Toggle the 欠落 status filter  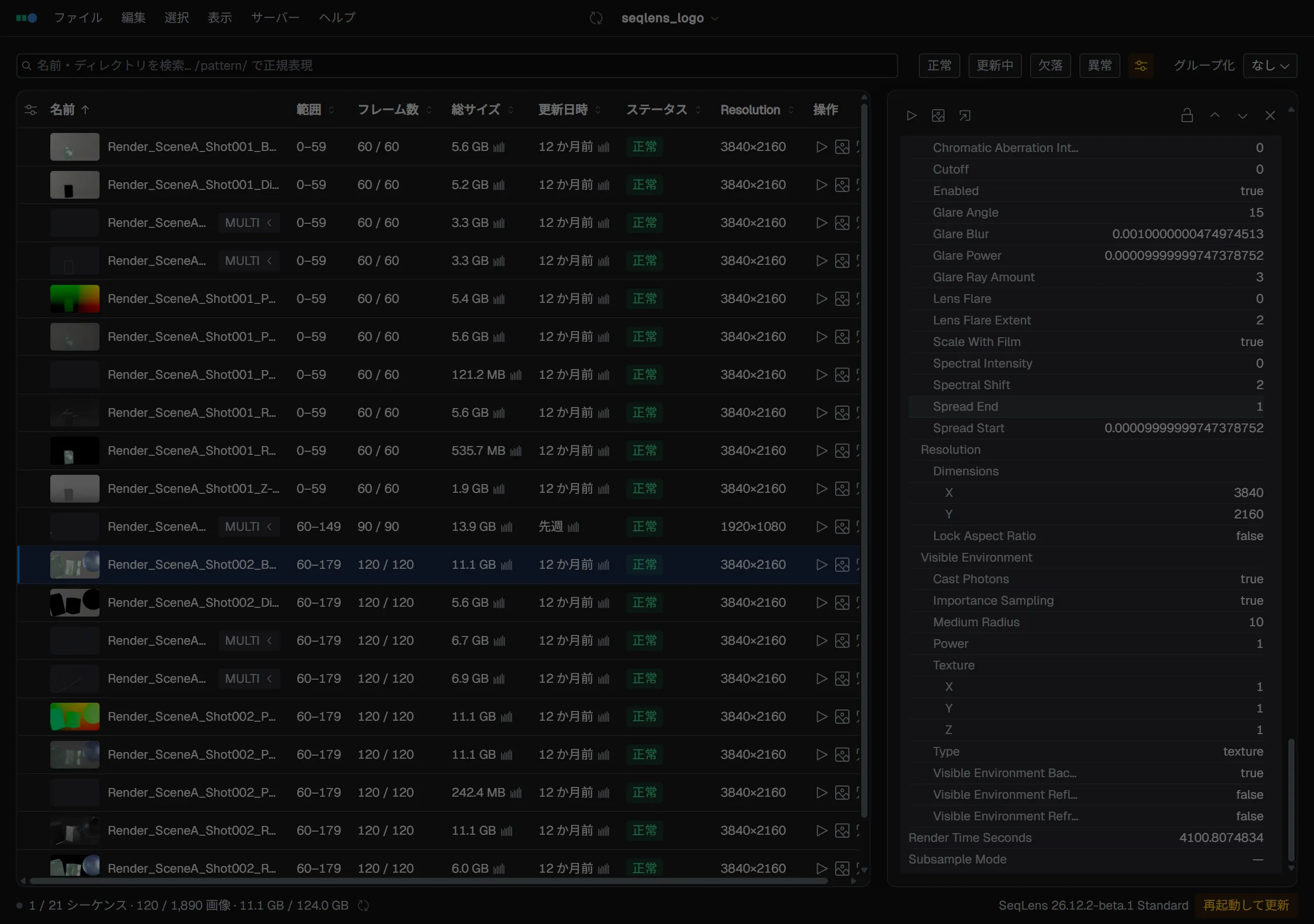(x=1050, y=65)
